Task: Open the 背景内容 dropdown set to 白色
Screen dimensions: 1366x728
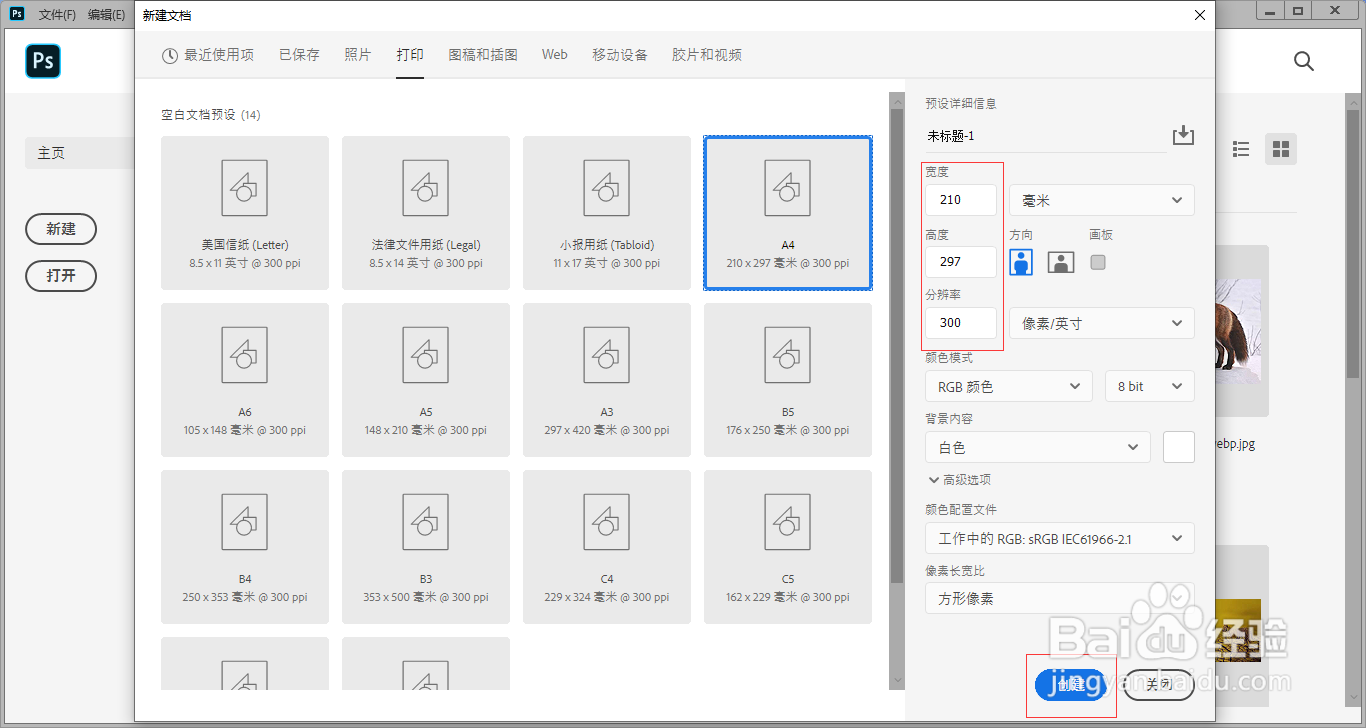Action: pyautogui.click(x=1037, y=447)
